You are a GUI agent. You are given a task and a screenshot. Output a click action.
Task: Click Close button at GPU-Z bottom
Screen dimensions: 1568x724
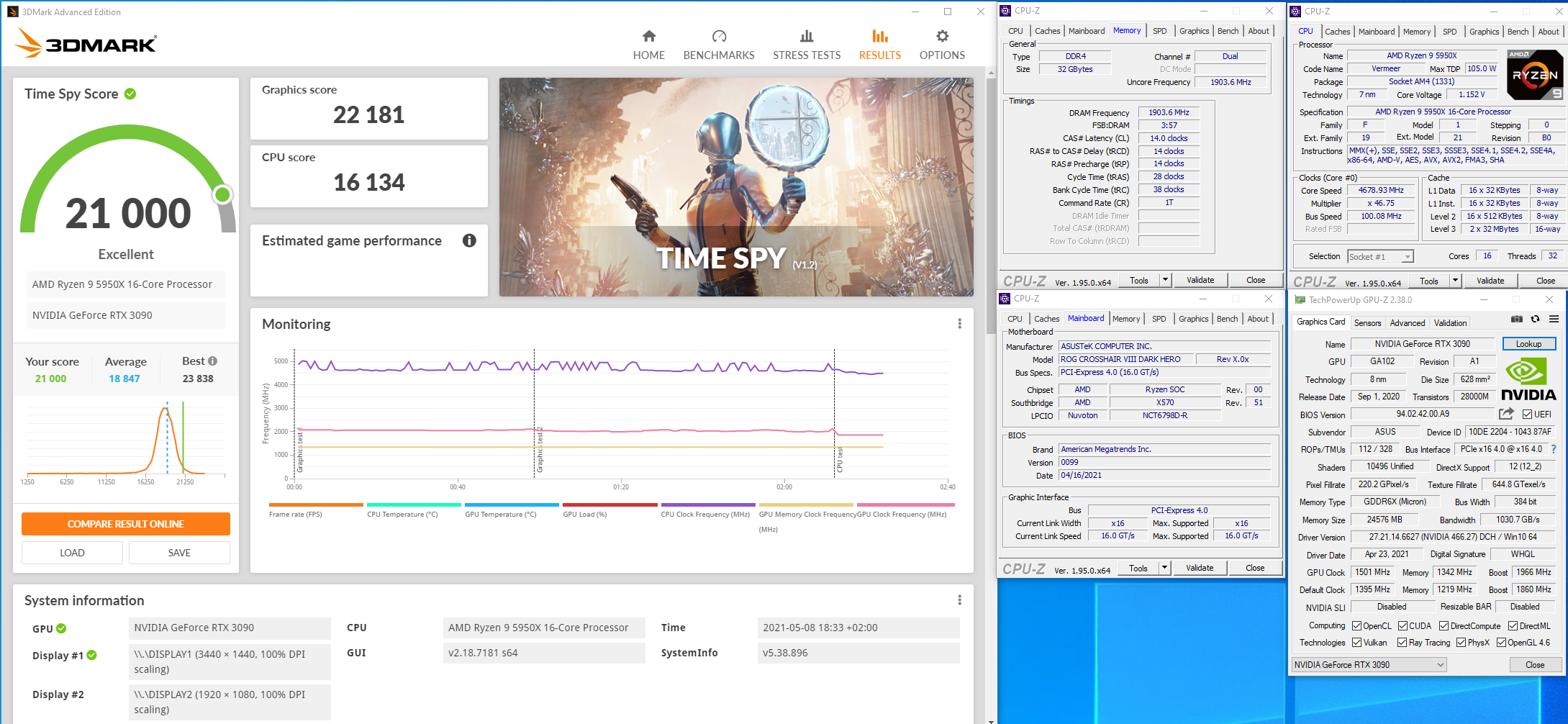pos(1535,665)
